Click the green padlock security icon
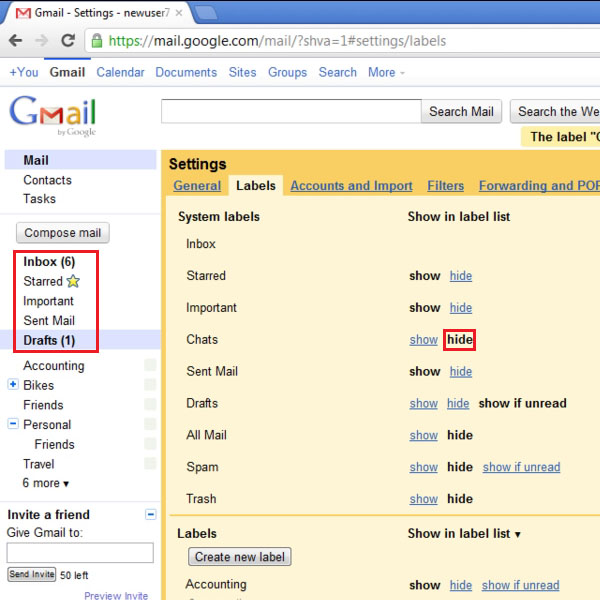The image size is (600, 600). click(x=97, y=41)
